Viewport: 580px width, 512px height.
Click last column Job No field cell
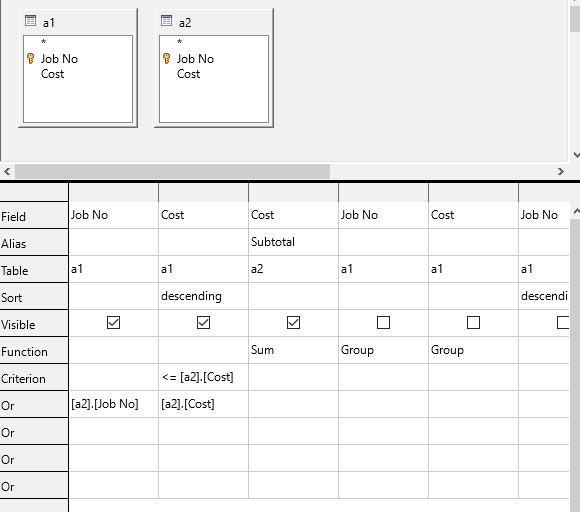[x=544, y=215]
